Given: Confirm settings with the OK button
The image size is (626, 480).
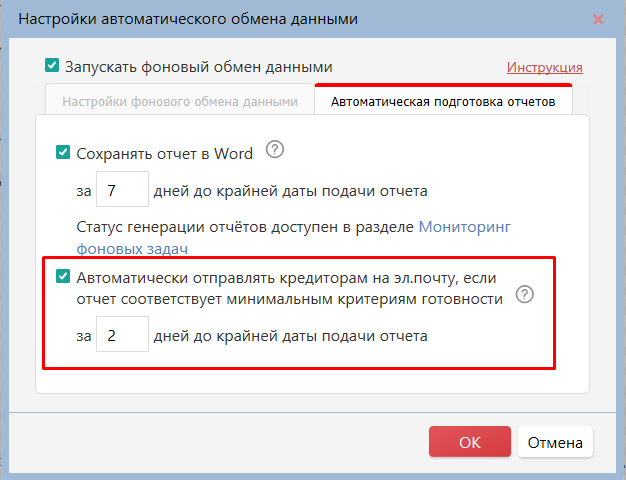Looking at the screenshot, I should point(470,442).
